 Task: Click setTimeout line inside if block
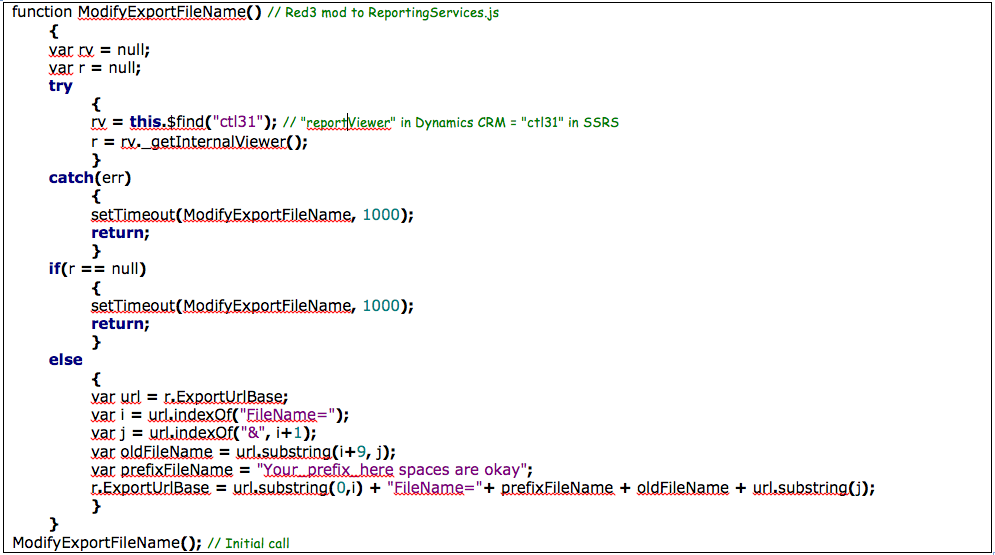(253, 306)
